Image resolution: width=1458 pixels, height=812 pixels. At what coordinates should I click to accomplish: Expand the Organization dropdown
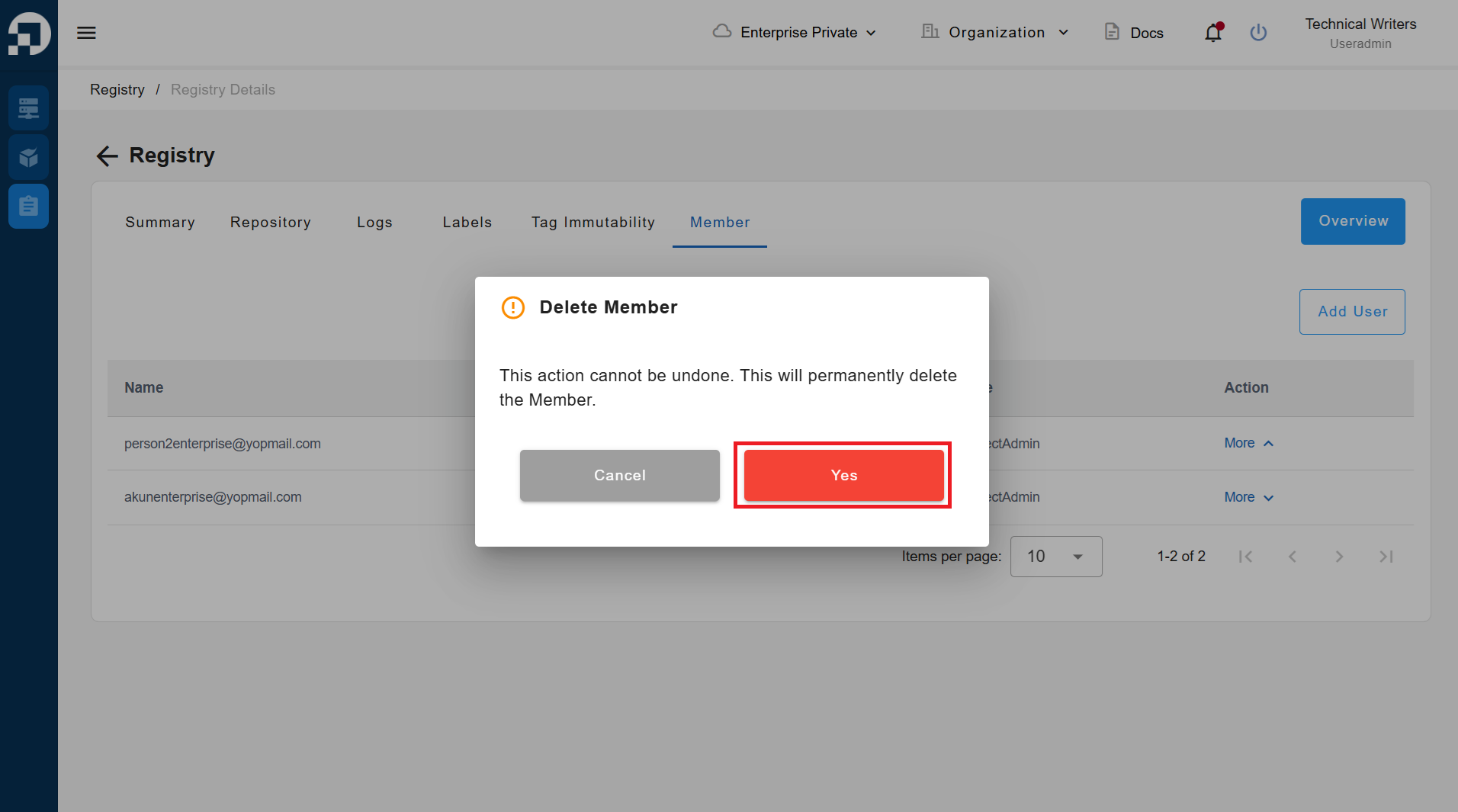[x=994, y=33]
